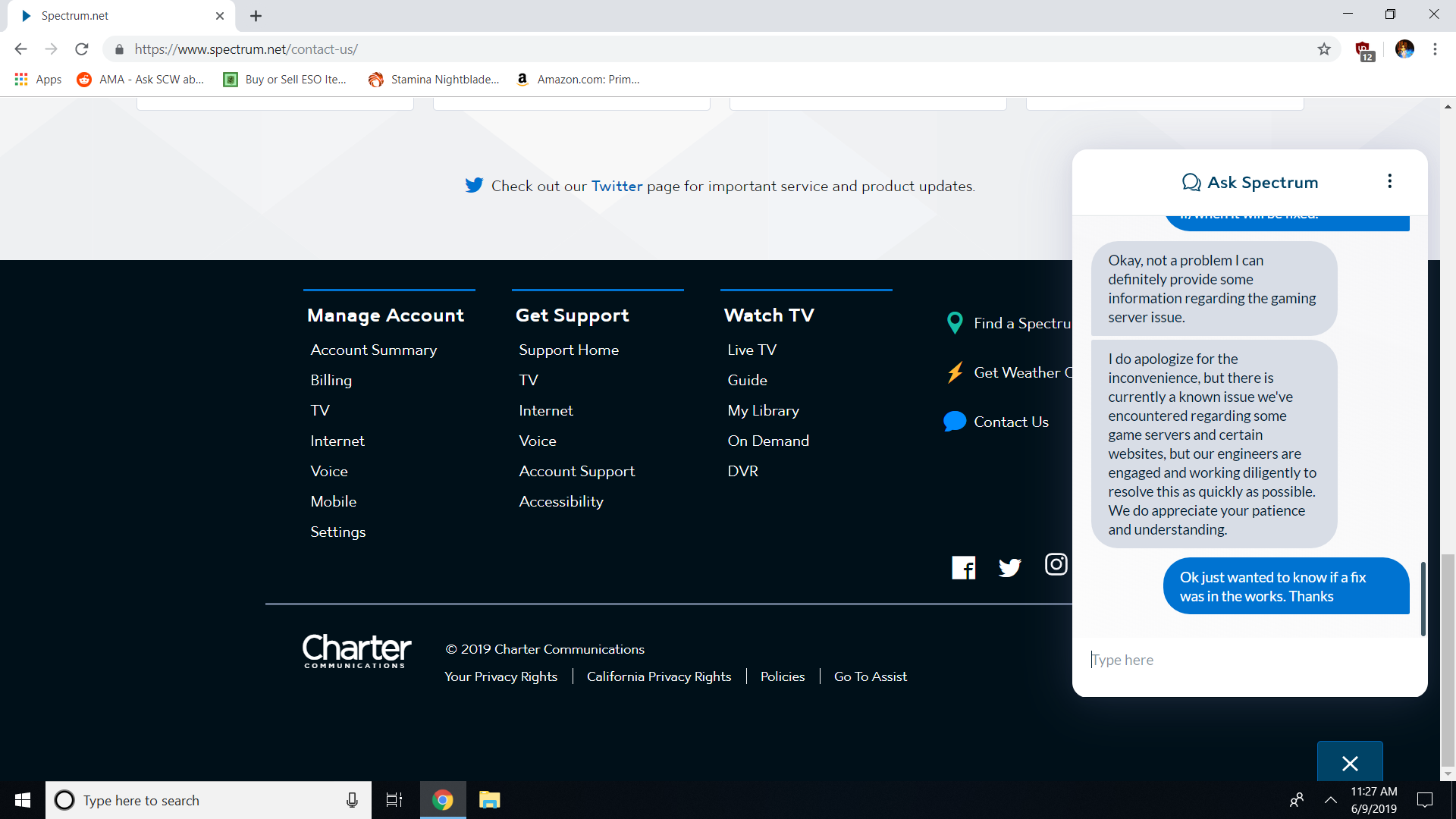Open California Privacy Rights link

tap(658, 676)
